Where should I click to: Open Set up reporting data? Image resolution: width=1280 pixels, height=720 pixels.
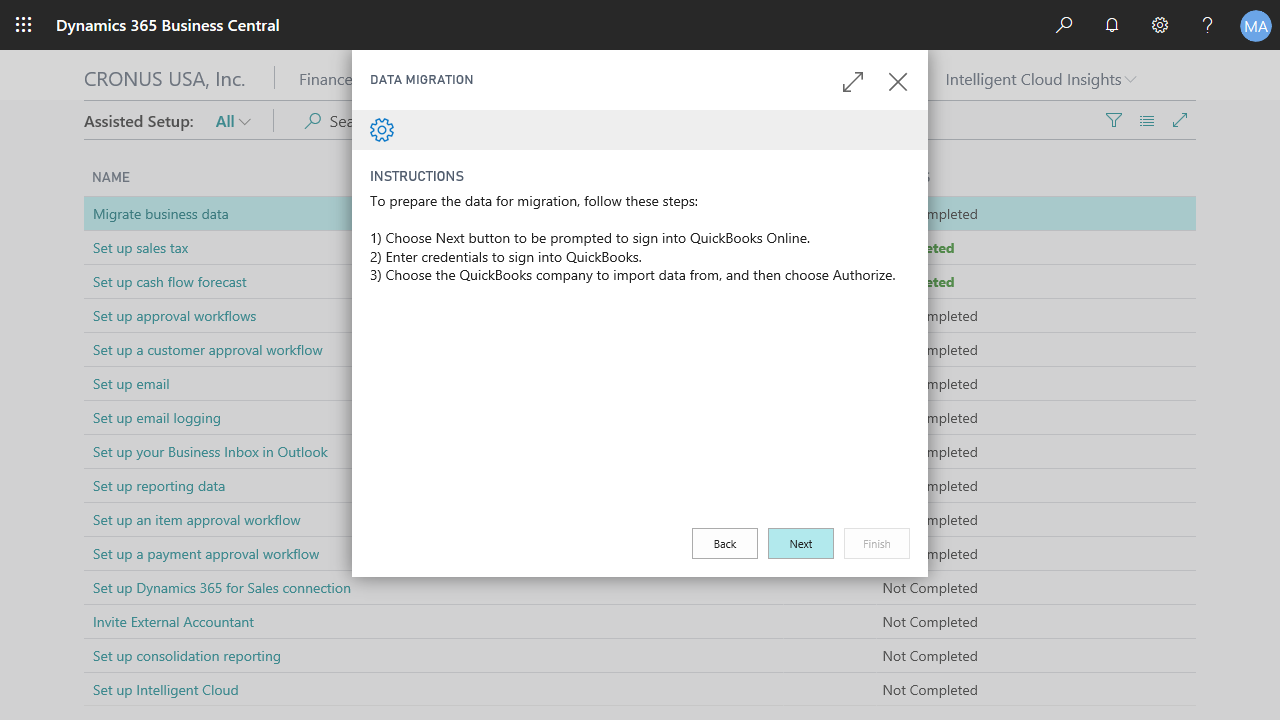pos(159,486)
